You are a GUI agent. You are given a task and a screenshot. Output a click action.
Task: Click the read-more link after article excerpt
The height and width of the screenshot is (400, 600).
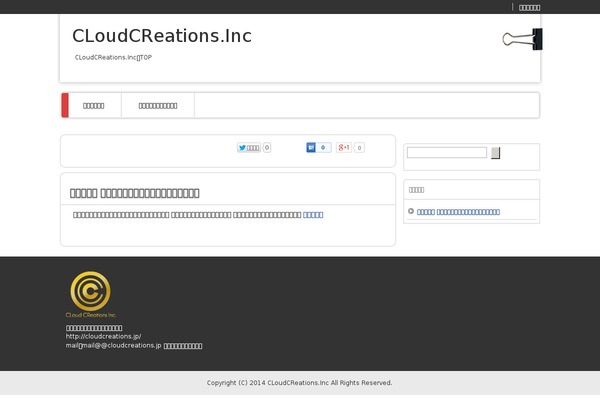[x=313, y=215]
